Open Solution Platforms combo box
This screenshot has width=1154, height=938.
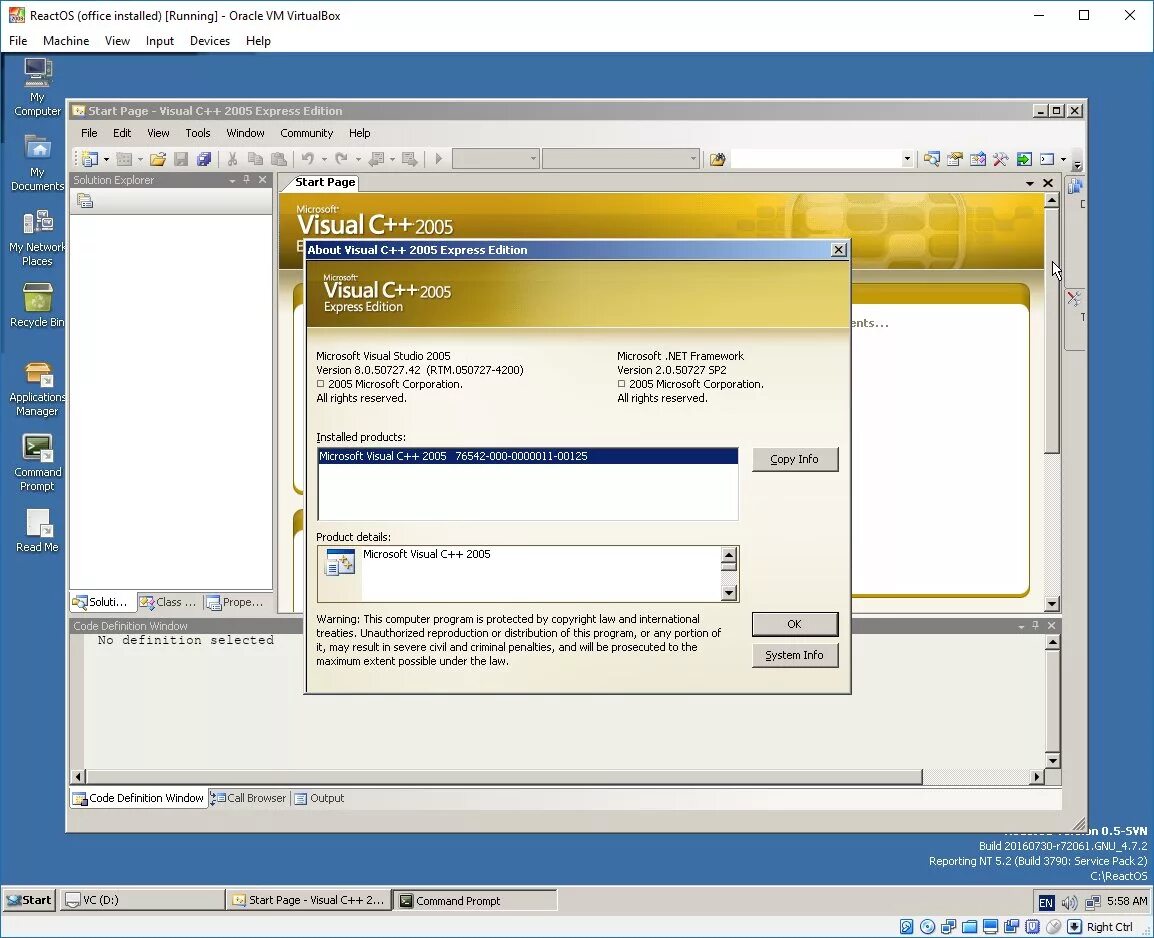pyautogui.click(x=620, y=159)
